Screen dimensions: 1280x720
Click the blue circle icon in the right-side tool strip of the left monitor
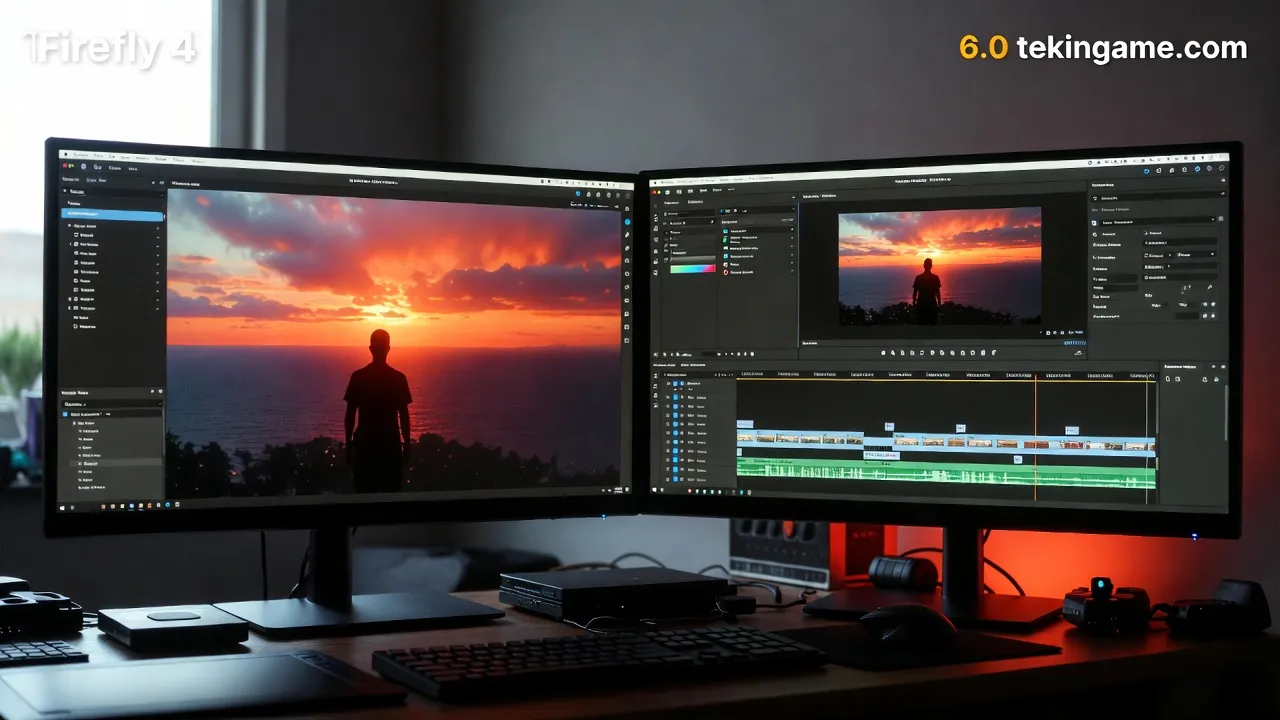pyautogui.click(x=627, y=222)
